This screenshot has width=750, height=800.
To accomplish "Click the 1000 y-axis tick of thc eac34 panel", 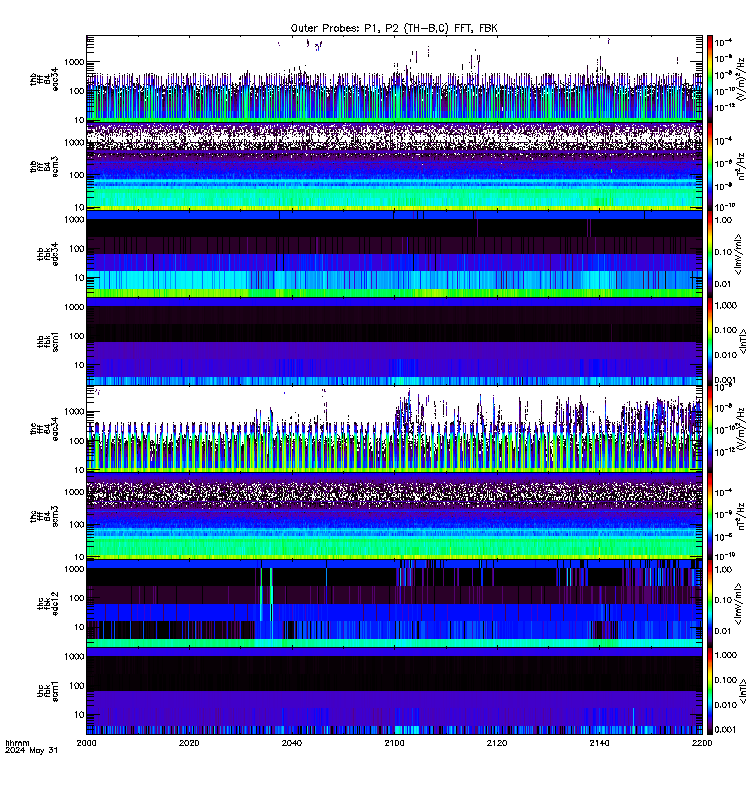I will click(74, 412).
